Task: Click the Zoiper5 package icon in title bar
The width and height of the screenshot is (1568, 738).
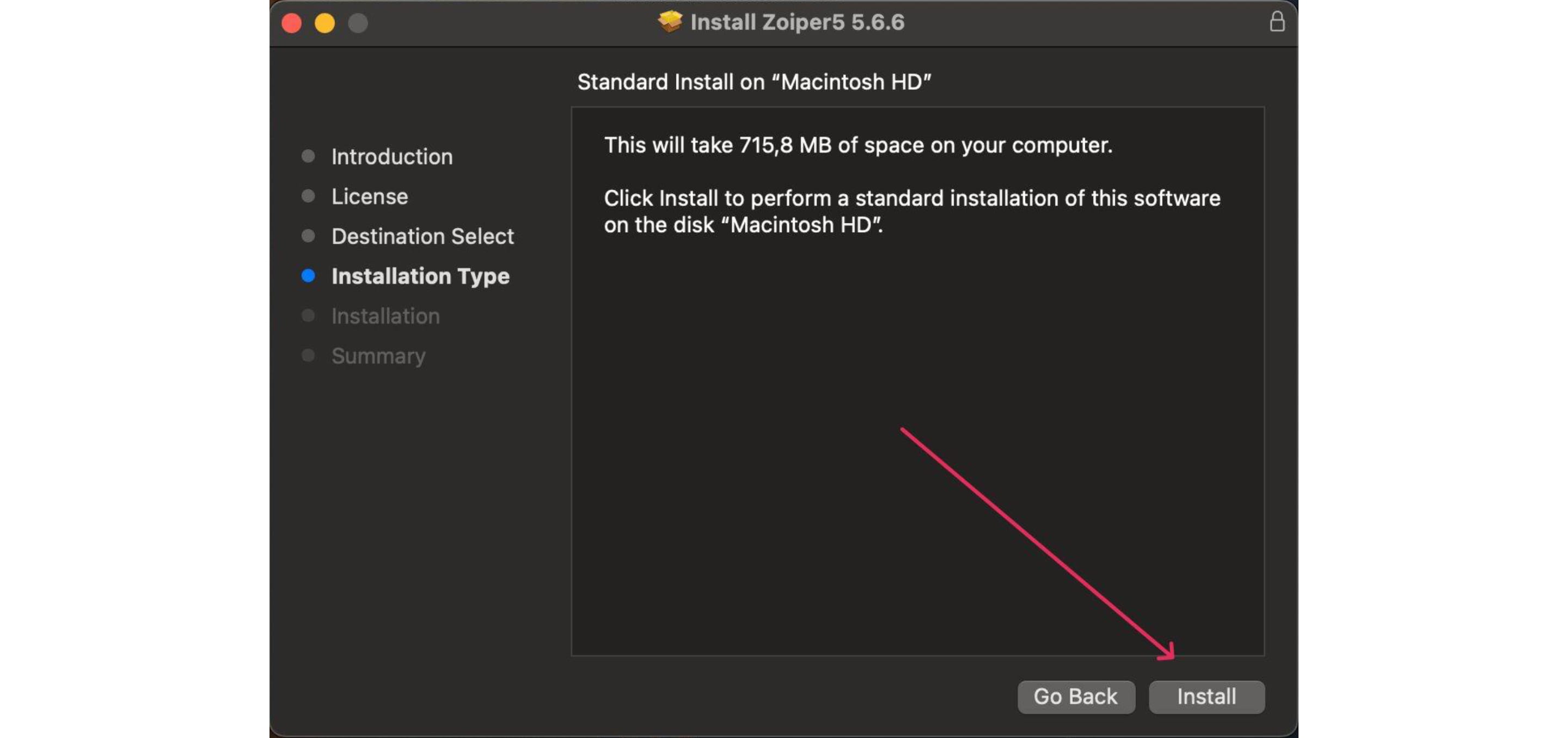Action: (x=670, y=22)
